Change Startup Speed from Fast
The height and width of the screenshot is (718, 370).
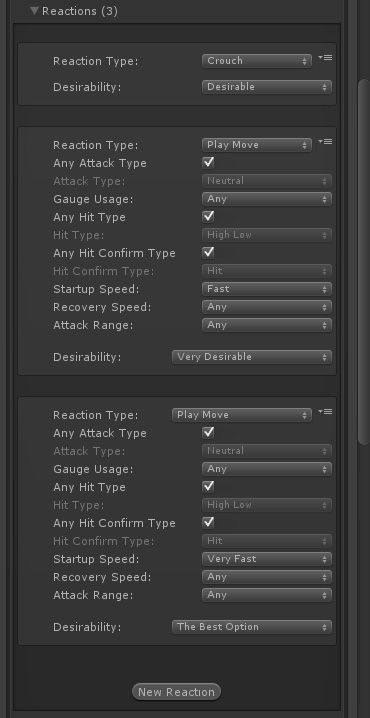coord(267,289)
